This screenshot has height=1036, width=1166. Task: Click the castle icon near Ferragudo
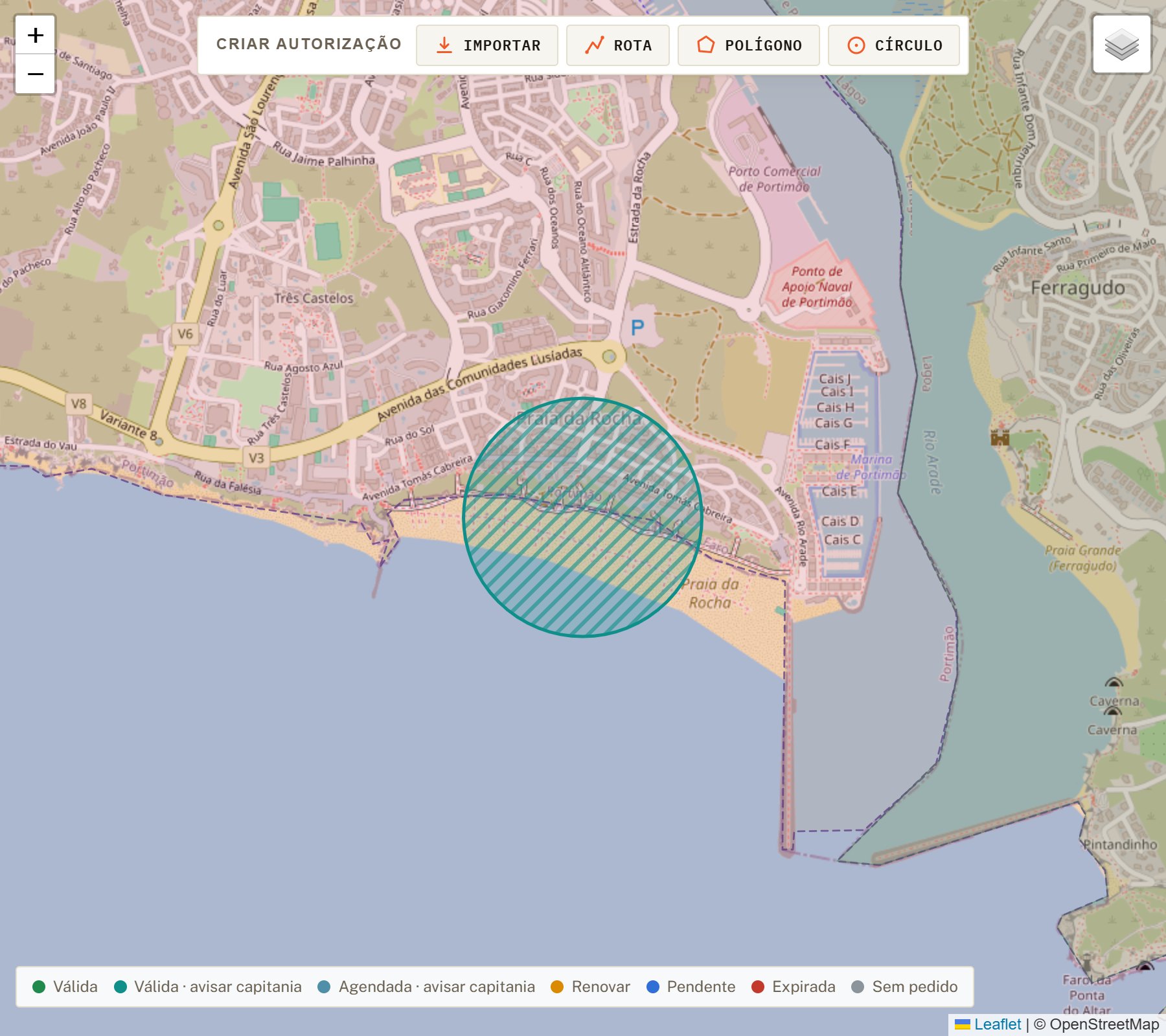[x=1000, y=438]
